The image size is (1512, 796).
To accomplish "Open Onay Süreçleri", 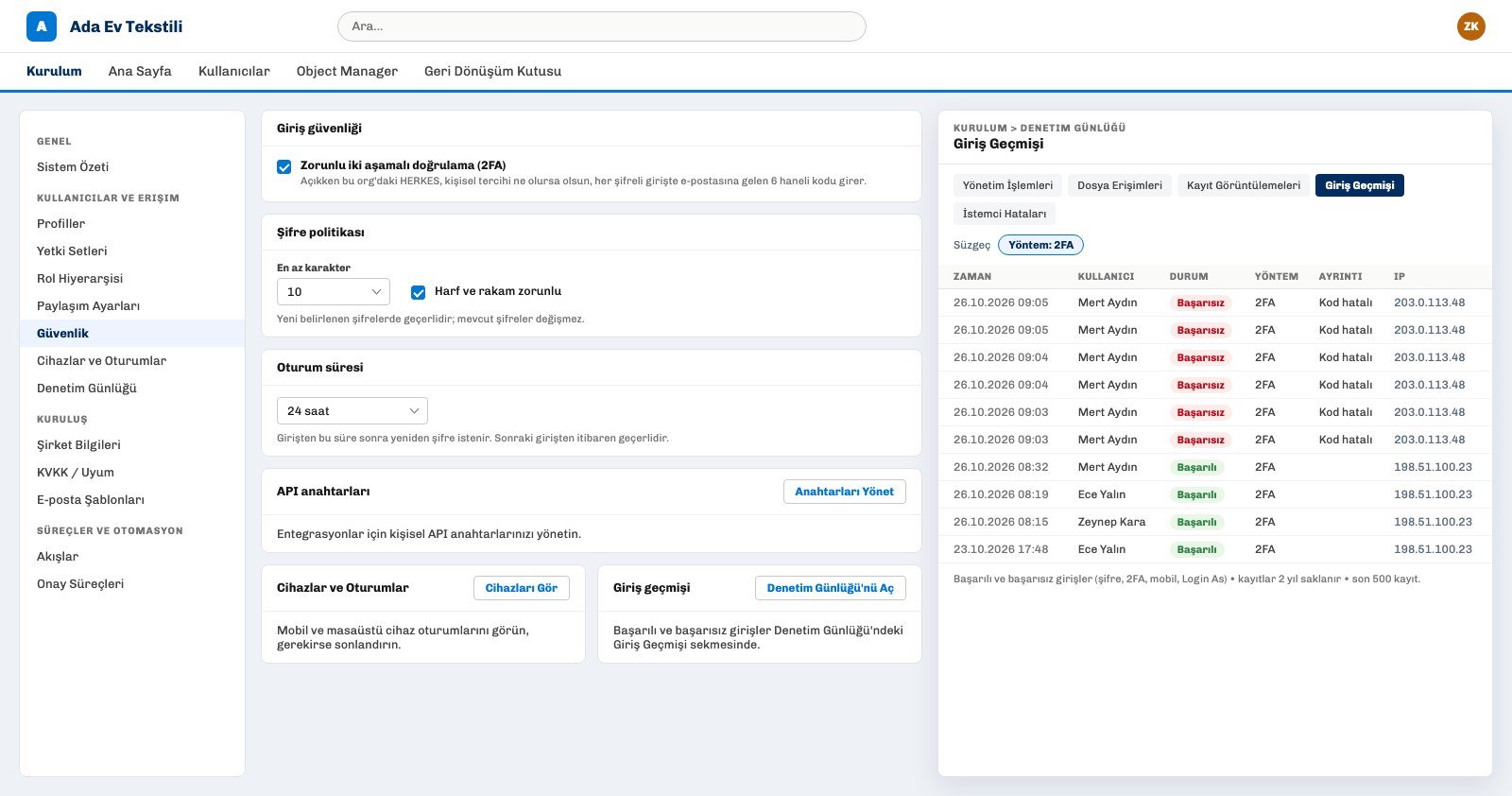I will [x=132, y=584].
